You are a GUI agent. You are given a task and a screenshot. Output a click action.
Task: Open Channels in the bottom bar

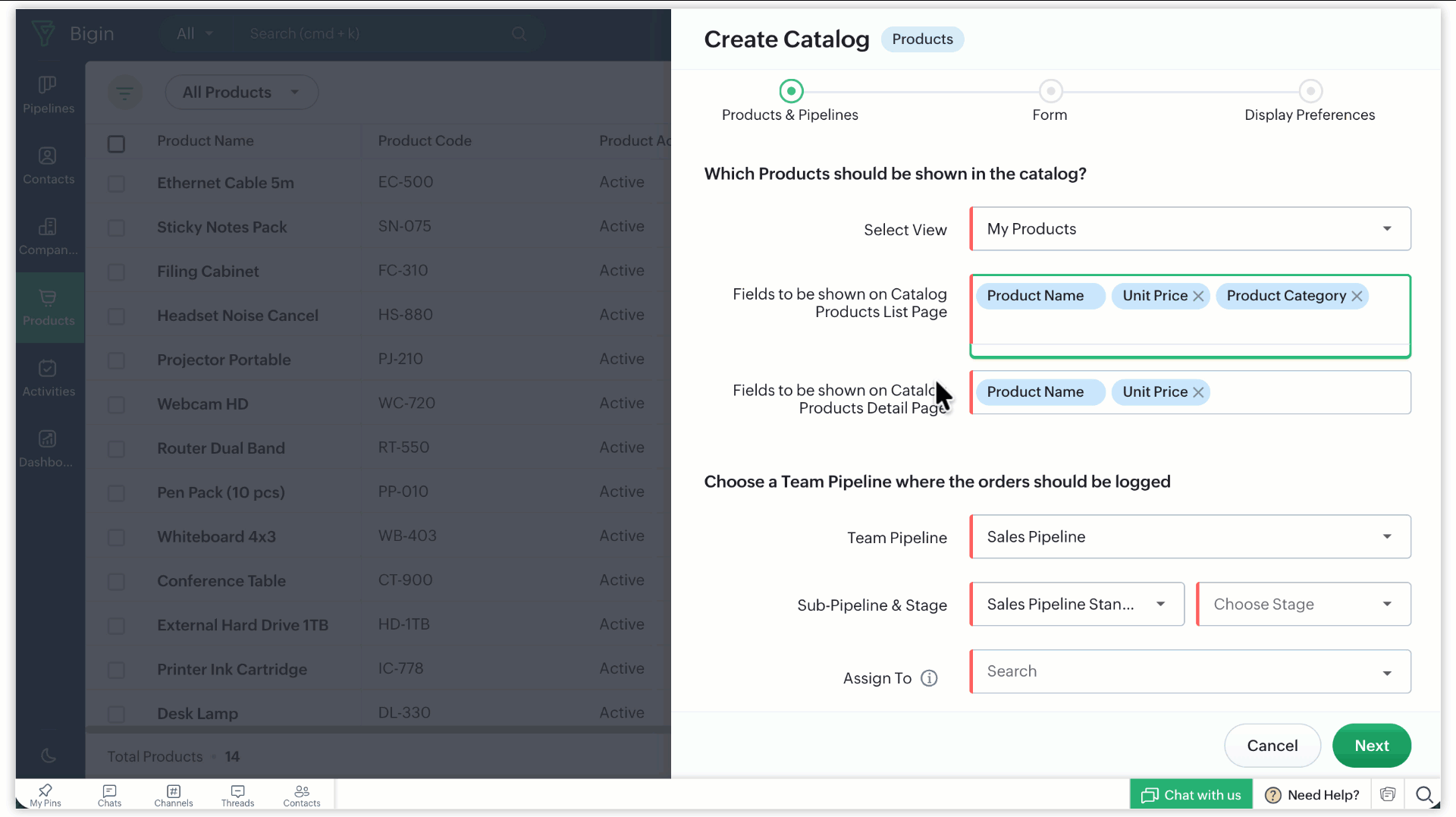(x=174, y=795)
